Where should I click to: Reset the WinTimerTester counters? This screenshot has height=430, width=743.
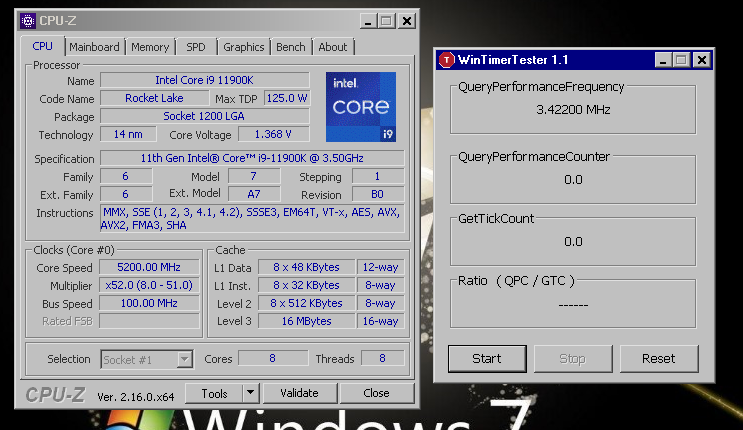(659, 358)
